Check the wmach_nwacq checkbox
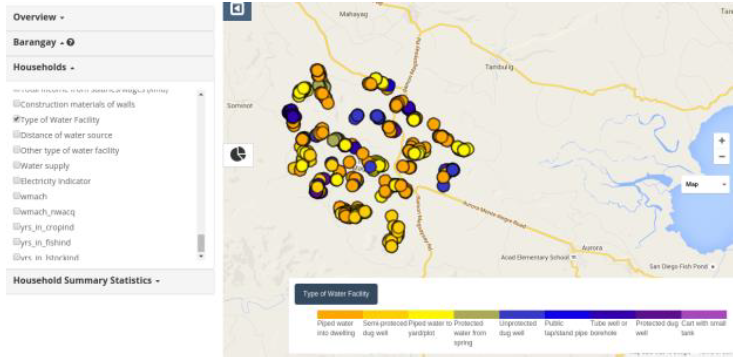 coord(17,211)
